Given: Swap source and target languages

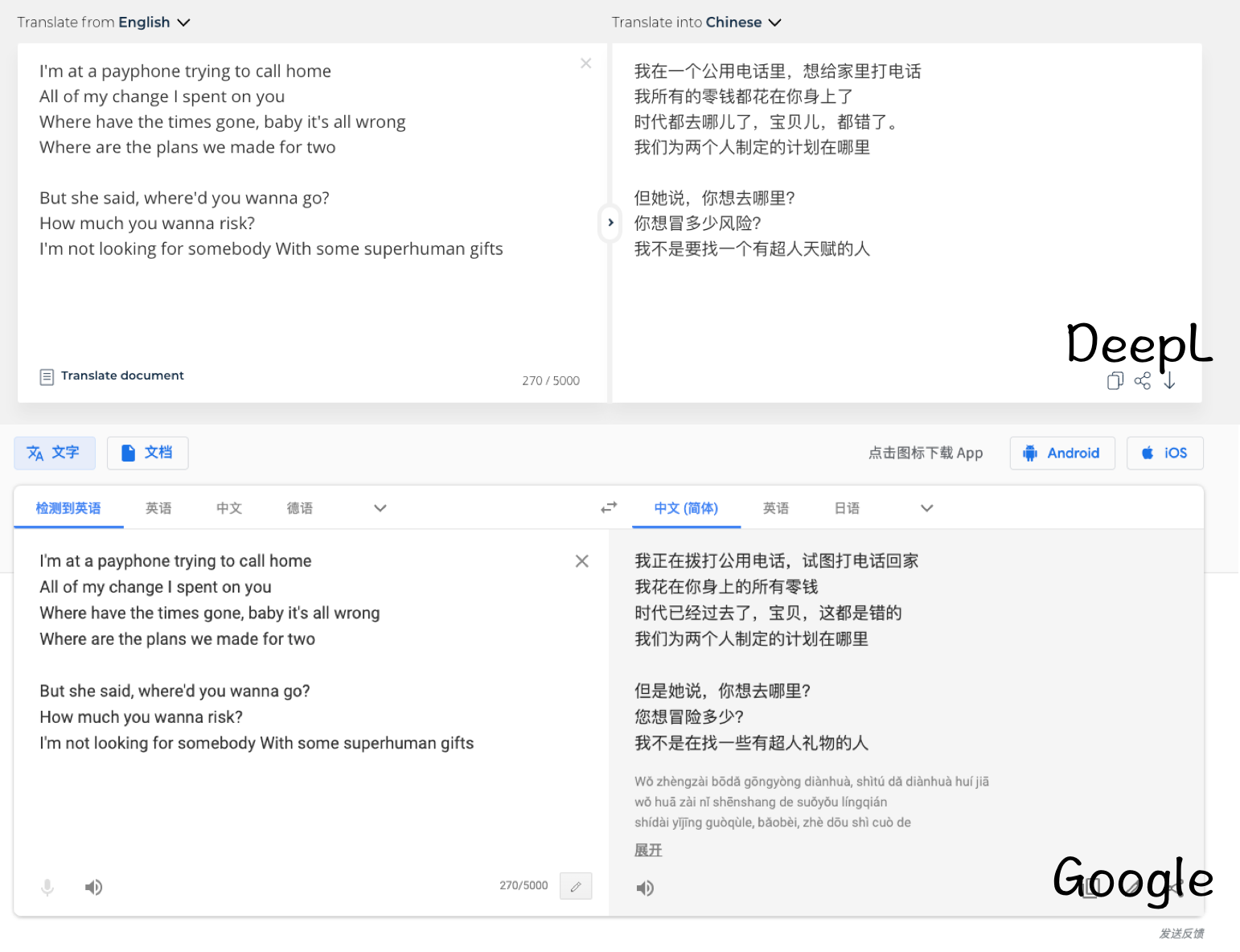Looking at the screenshot, I should pos(609,507).
